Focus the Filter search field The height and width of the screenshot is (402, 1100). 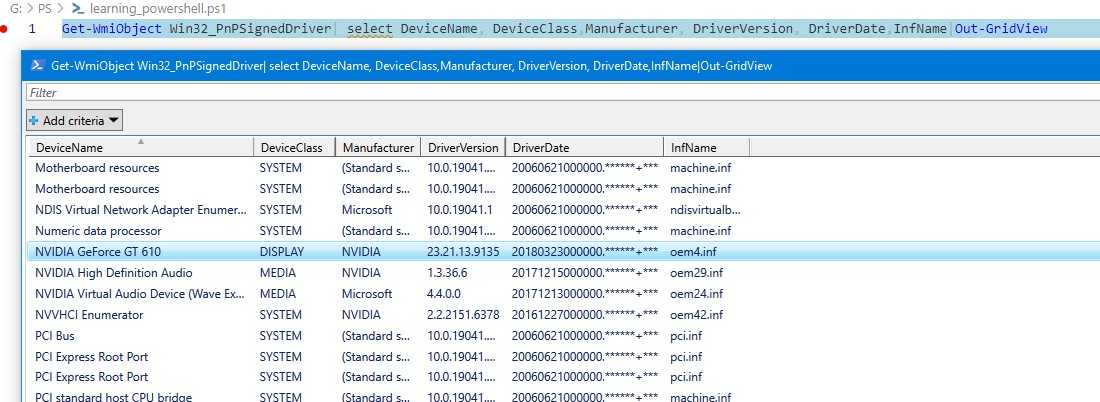click(500, 93)
